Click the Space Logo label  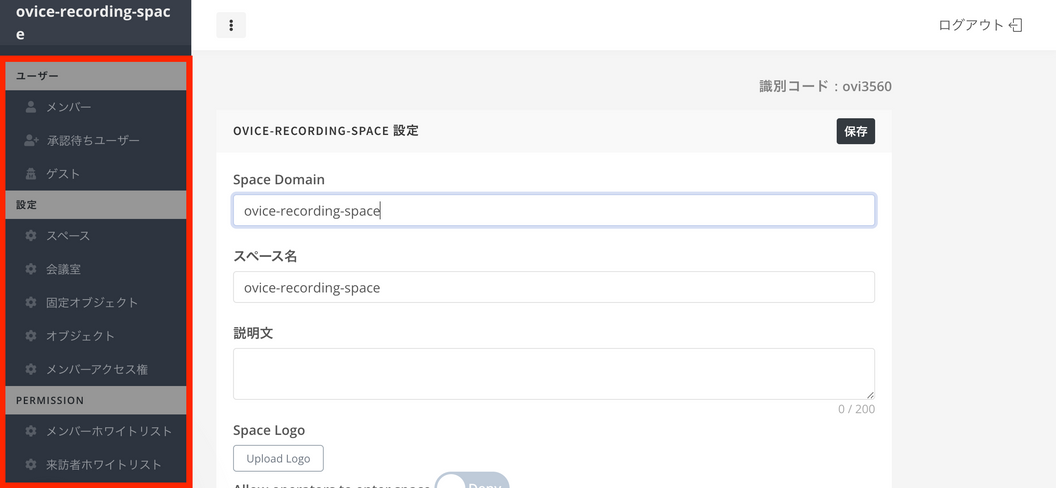coord(269,430)
